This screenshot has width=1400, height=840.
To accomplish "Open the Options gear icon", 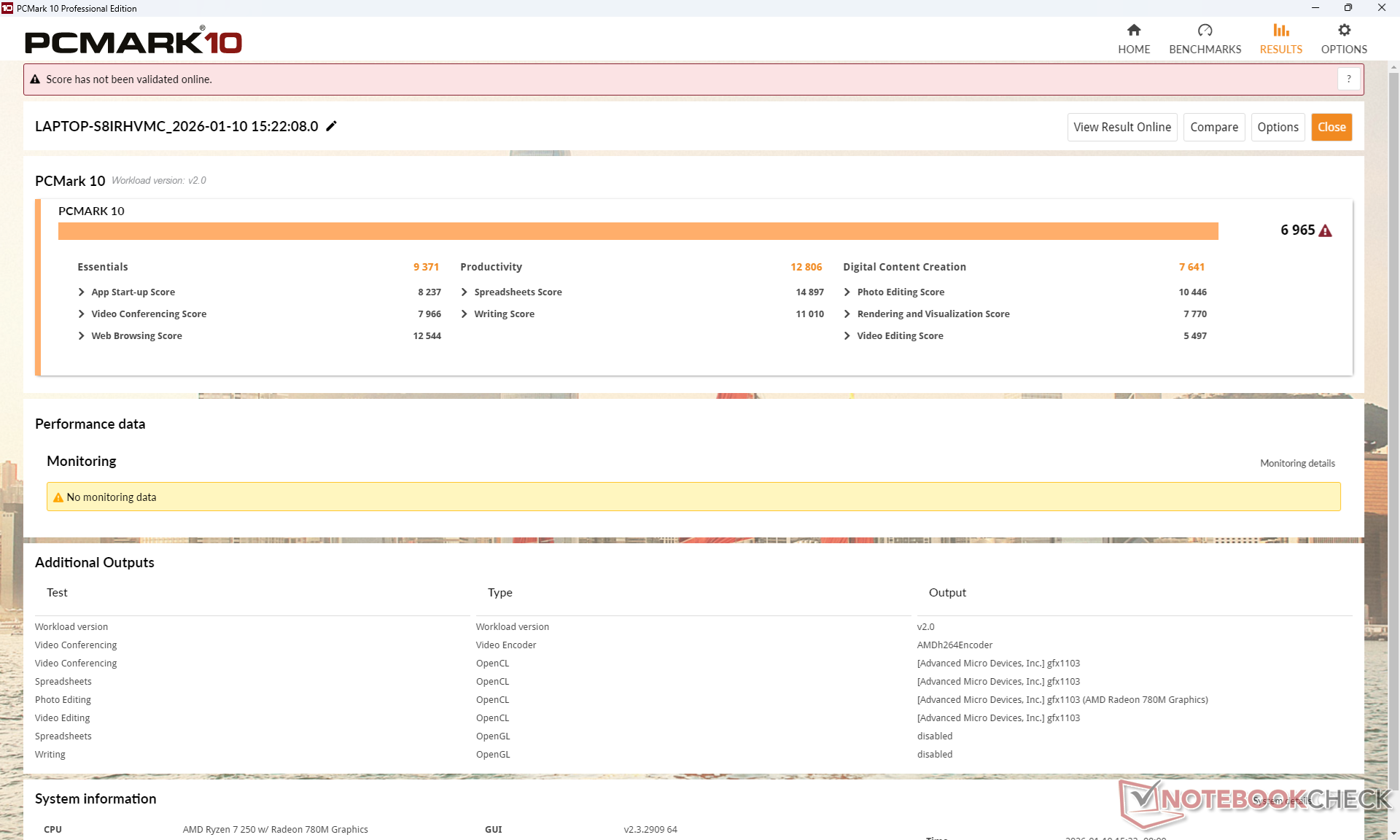I will [1344, 31].
